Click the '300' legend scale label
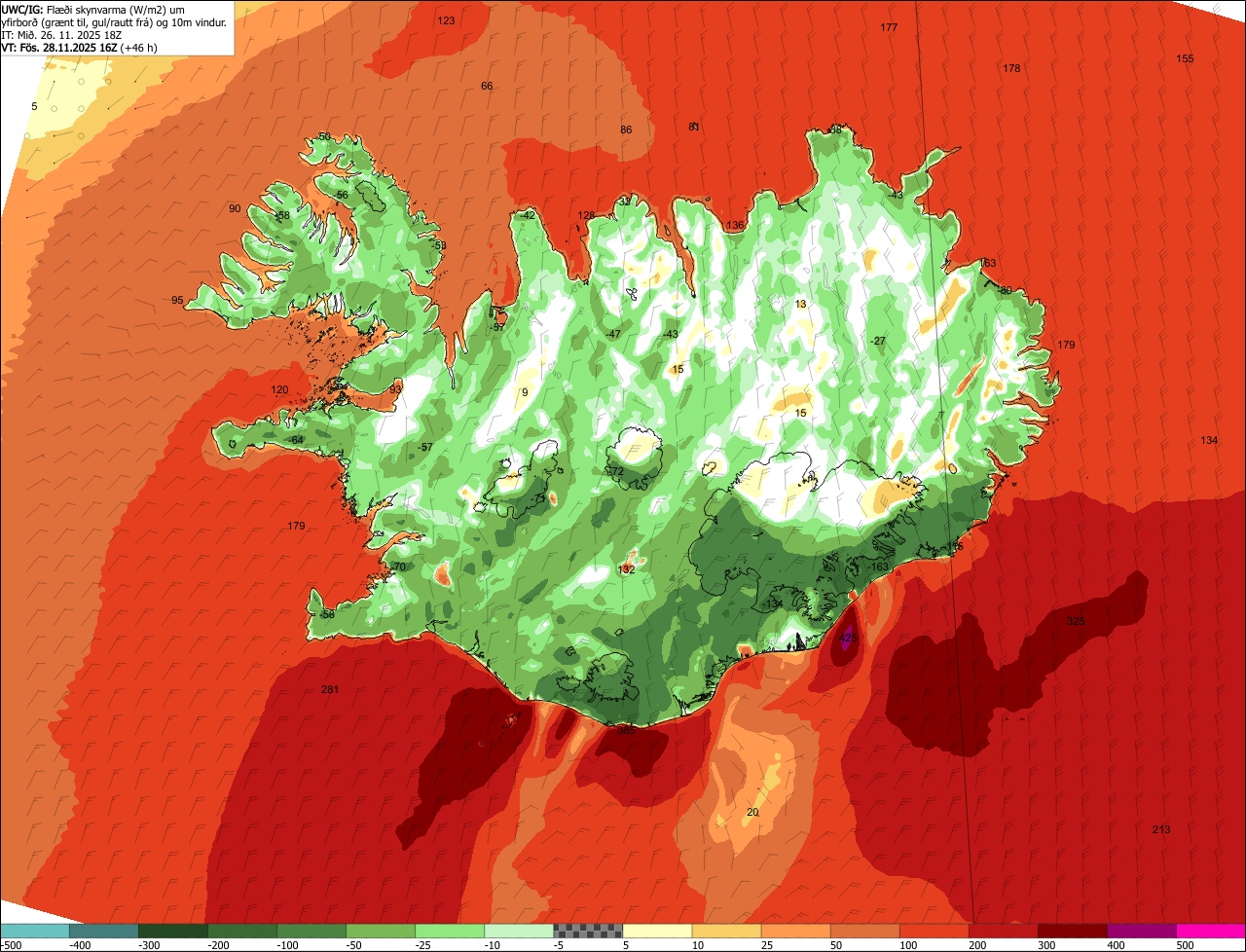This screenshot has width=1246, height=952. 1046,944
